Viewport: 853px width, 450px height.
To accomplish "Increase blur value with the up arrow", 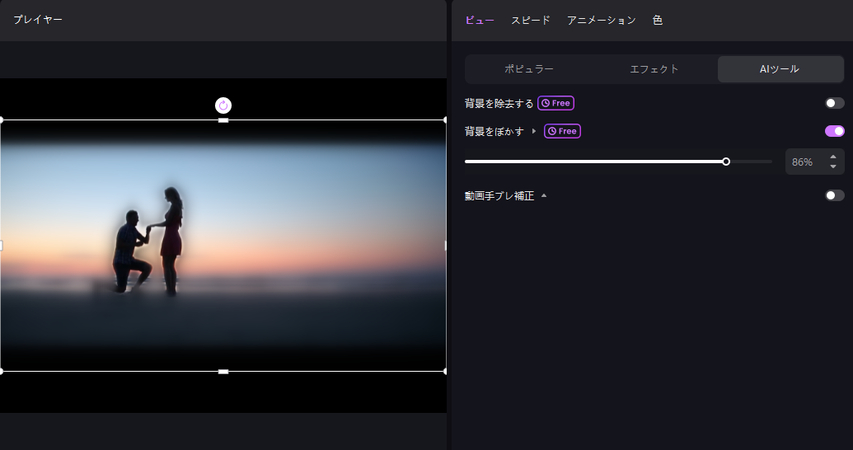I will [833, 157].
